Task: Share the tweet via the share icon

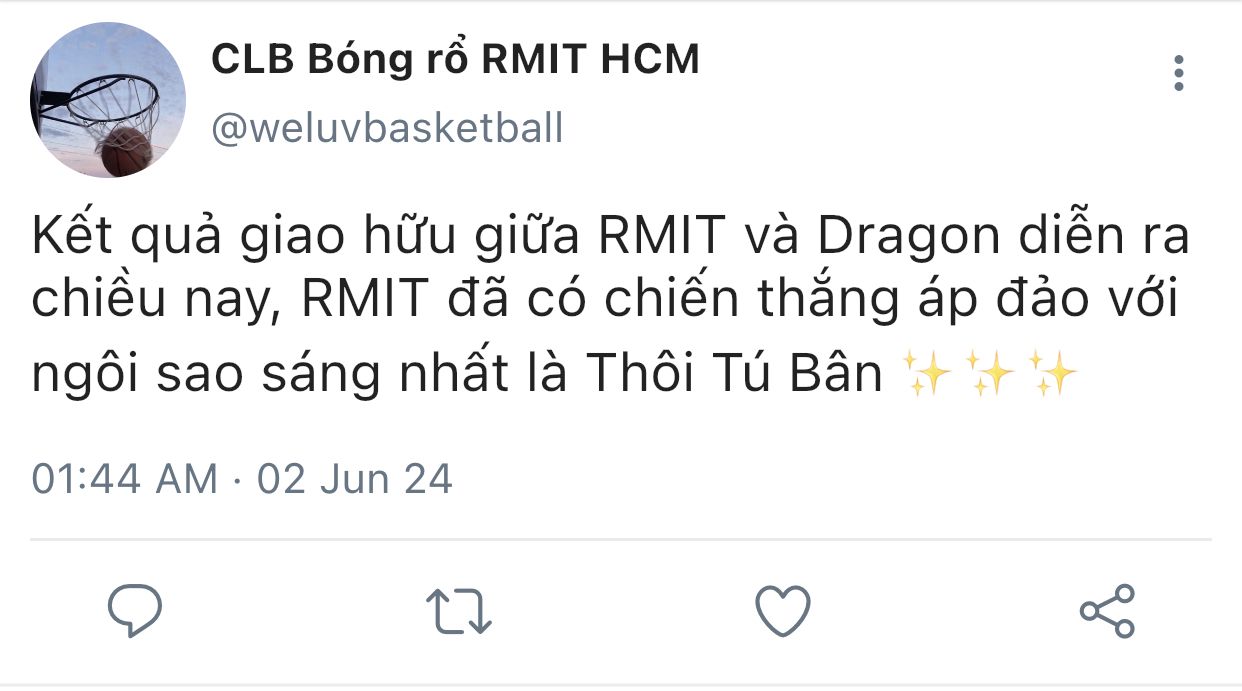Action: point(1107,610)
